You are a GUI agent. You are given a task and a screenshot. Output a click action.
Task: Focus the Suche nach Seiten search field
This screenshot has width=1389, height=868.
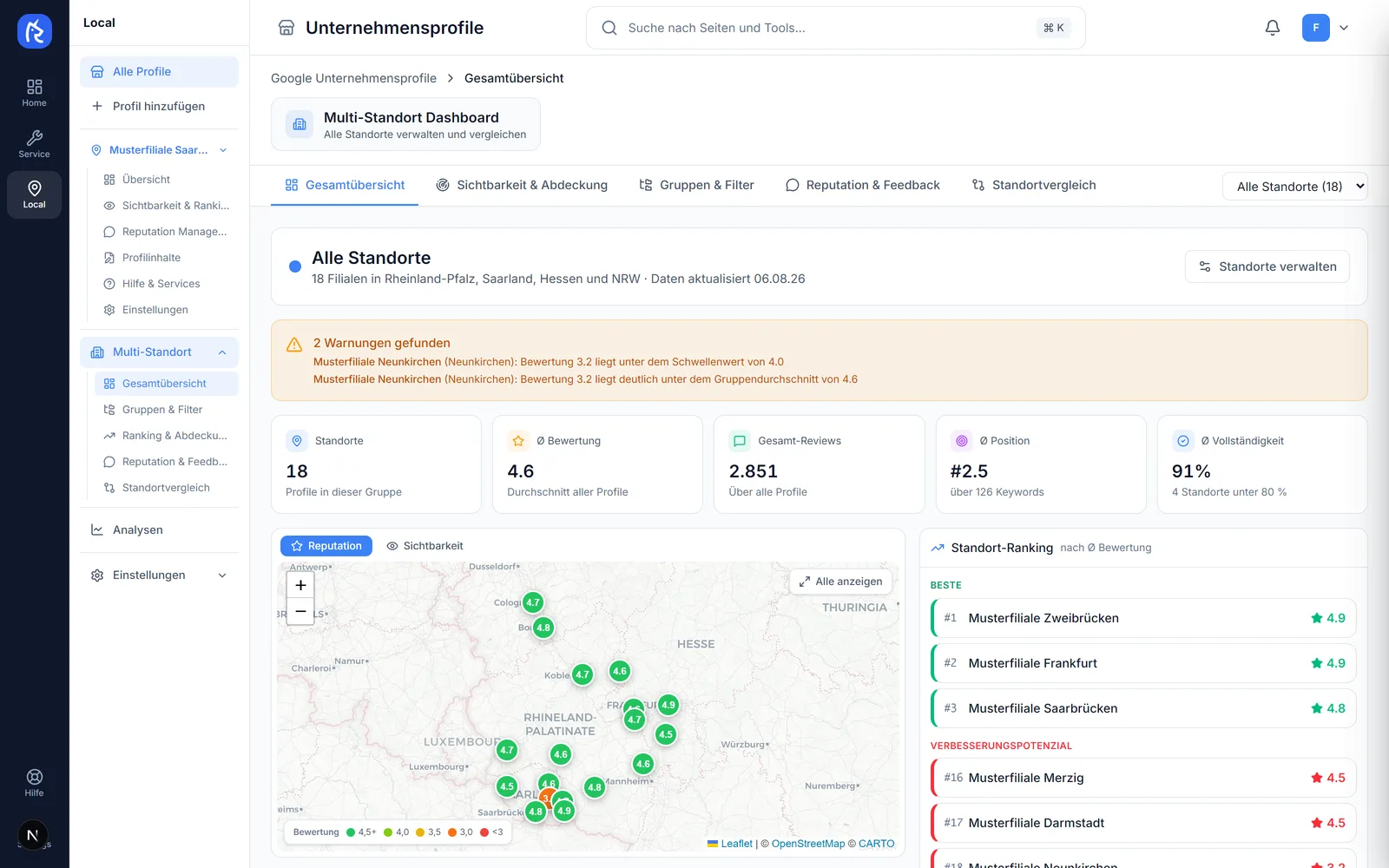point(835,28)
